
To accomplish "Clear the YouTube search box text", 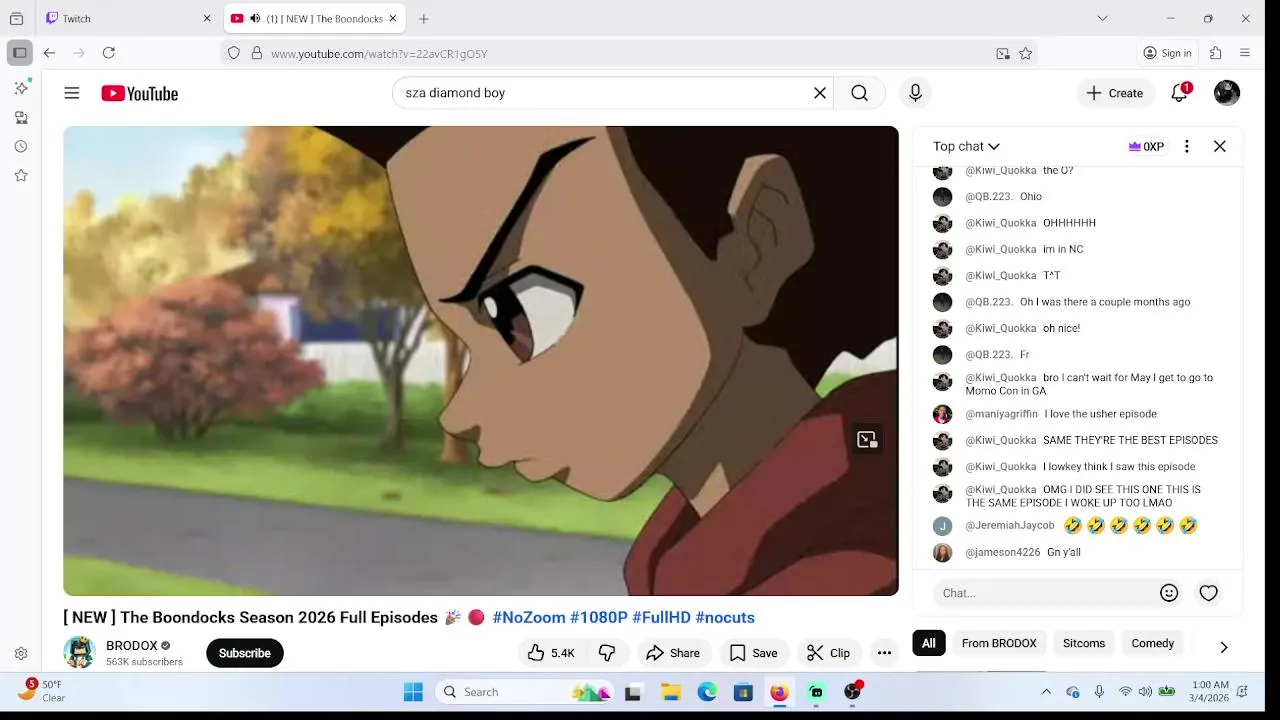I will tap(820, 93).
